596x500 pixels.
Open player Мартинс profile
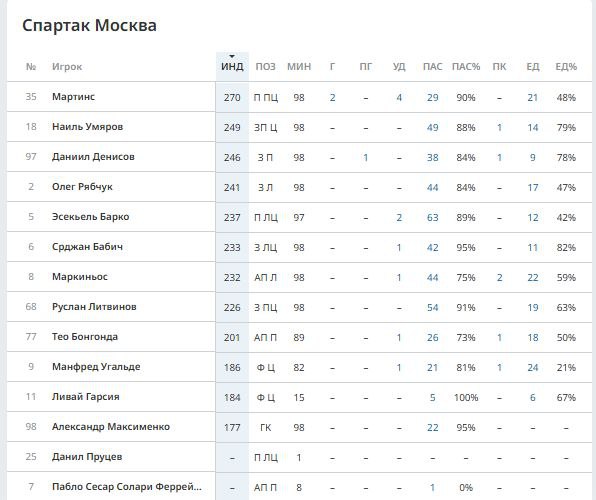coord(73,97)
